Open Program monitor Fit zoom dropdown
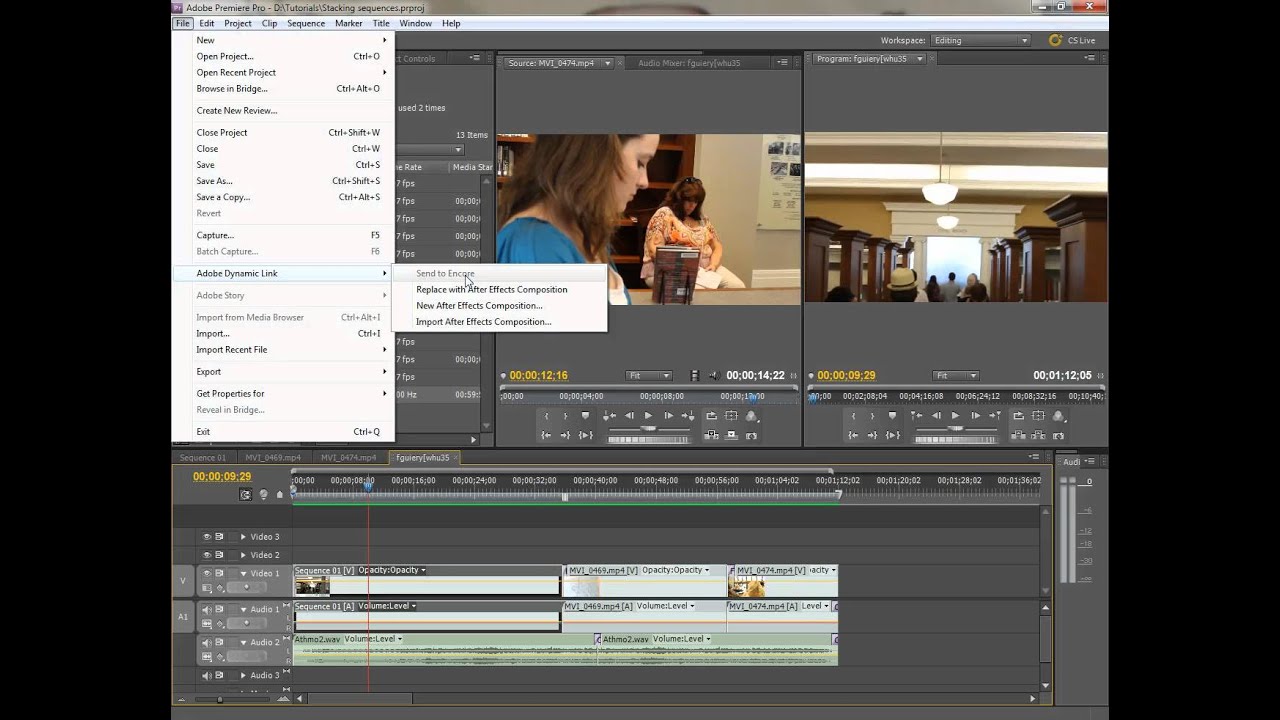This screenshot has width=1280, height=720. tap(955, 376)
